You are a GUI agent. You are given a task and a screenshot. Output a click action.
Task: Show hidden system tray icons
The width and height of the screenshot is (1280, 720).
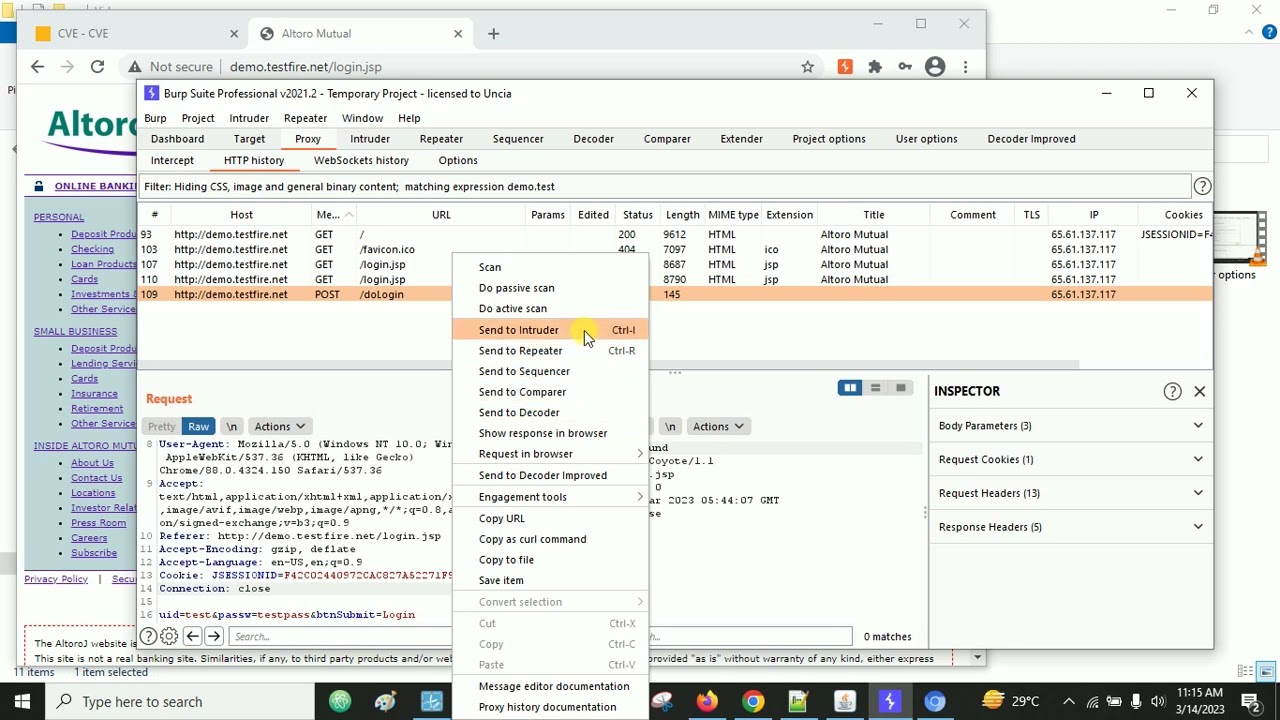point(1069,701)
